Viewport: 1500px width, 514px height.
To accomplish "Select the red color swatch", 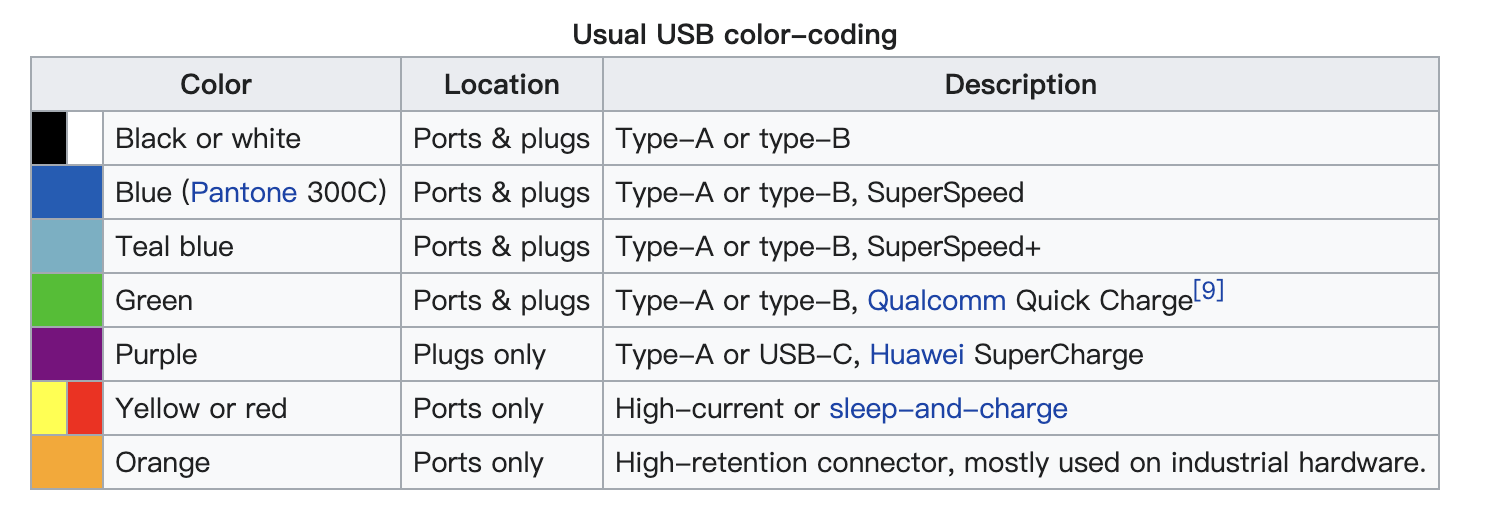I will pos(85,408).
